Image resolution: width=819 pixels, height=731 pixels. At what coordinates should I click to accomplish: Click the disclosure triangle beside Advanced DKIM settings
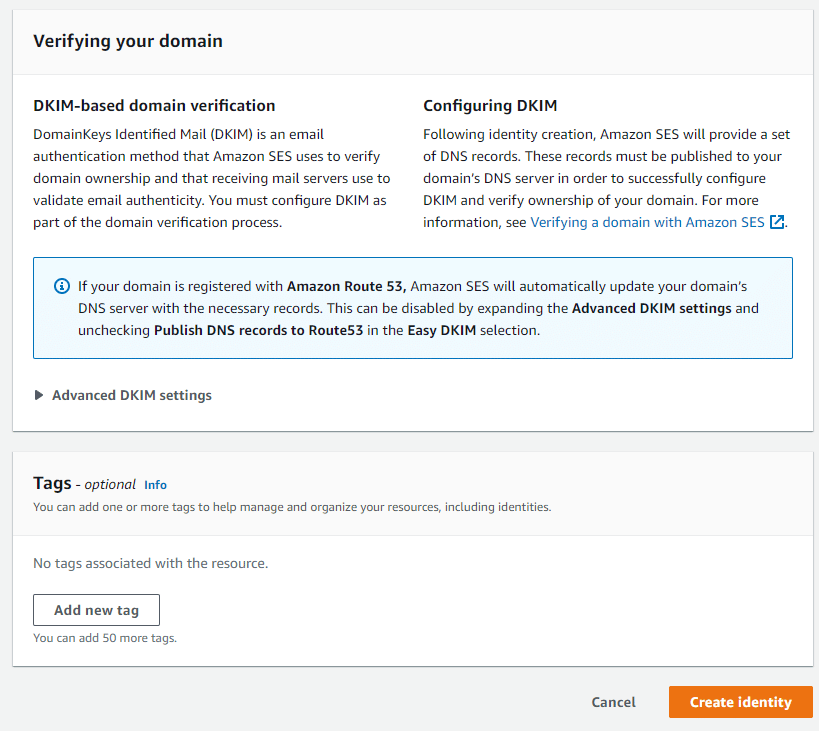coord(39,395)
